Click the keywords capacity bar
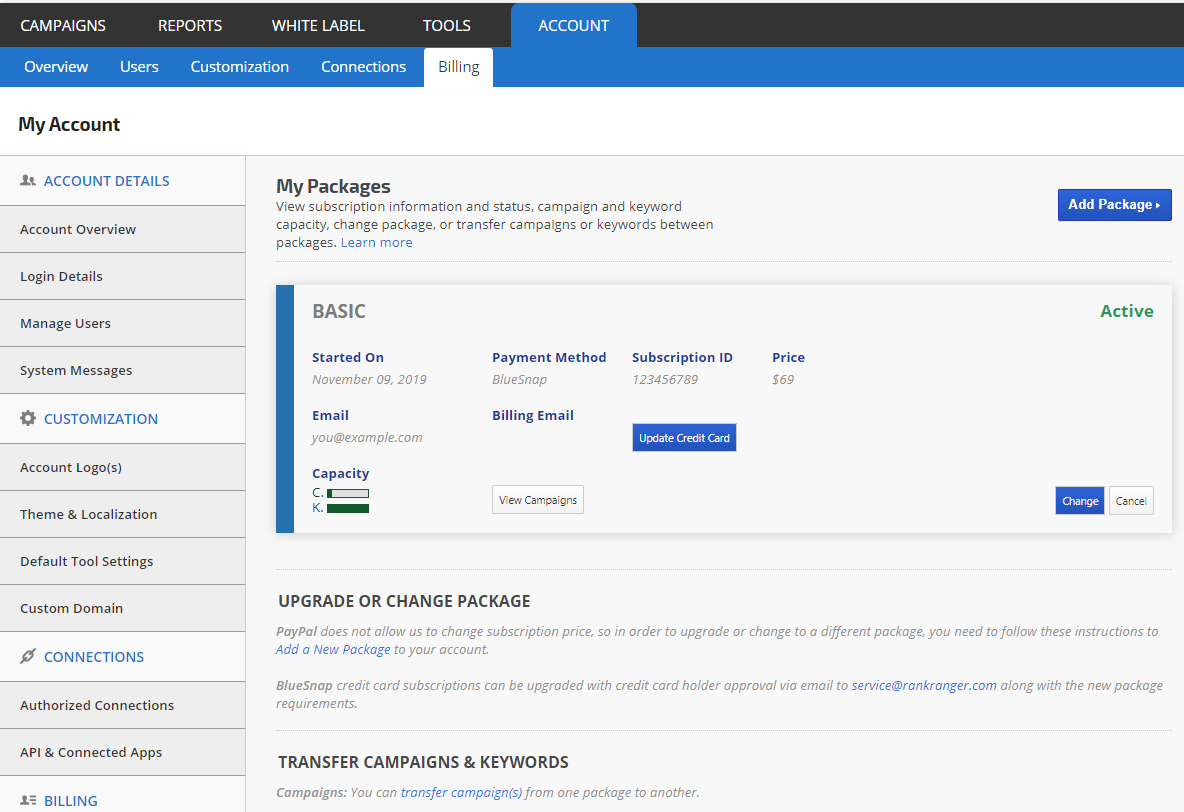 (348, 509)
